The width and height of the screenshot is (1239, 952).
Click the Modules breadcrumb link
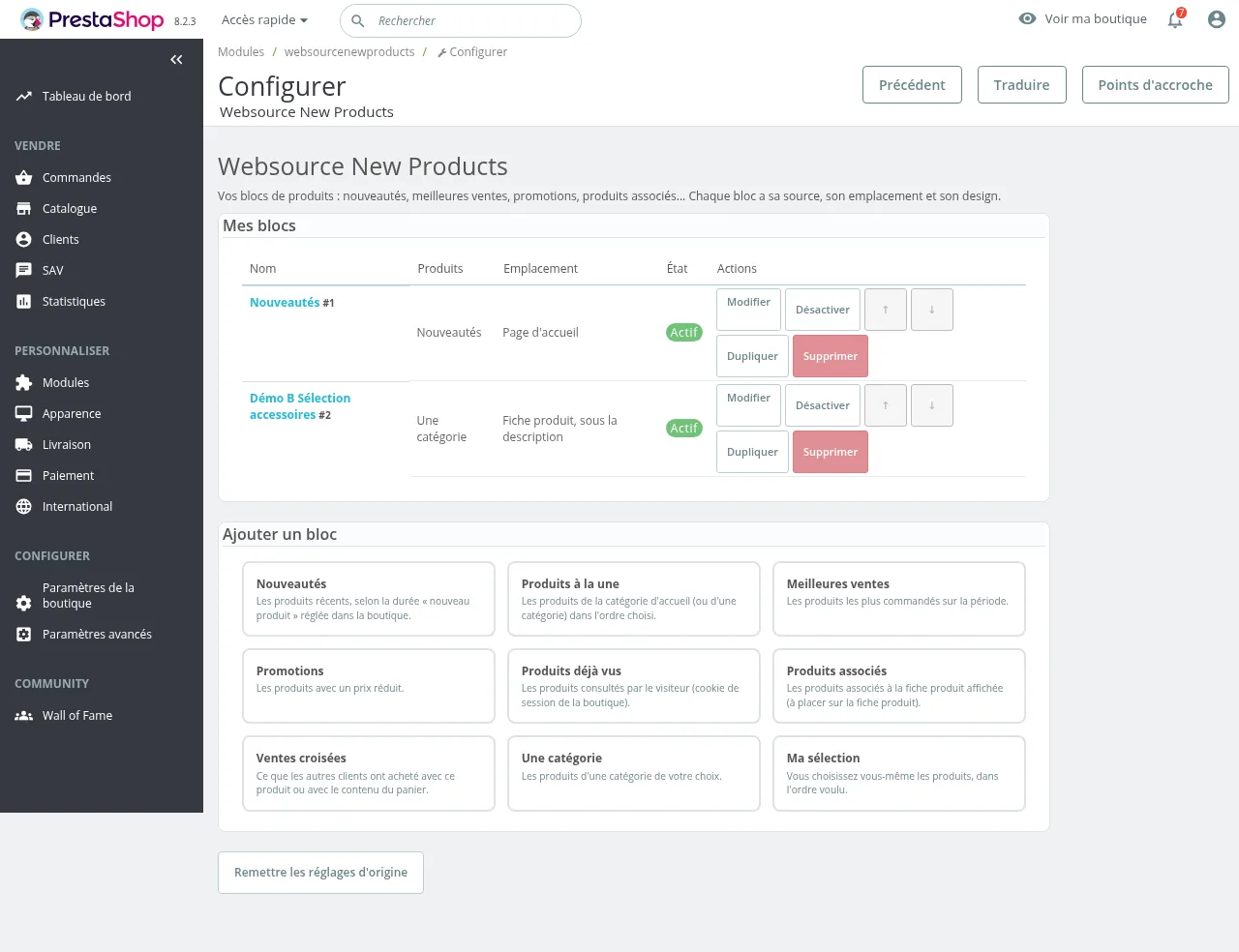[x=241, y=52]
